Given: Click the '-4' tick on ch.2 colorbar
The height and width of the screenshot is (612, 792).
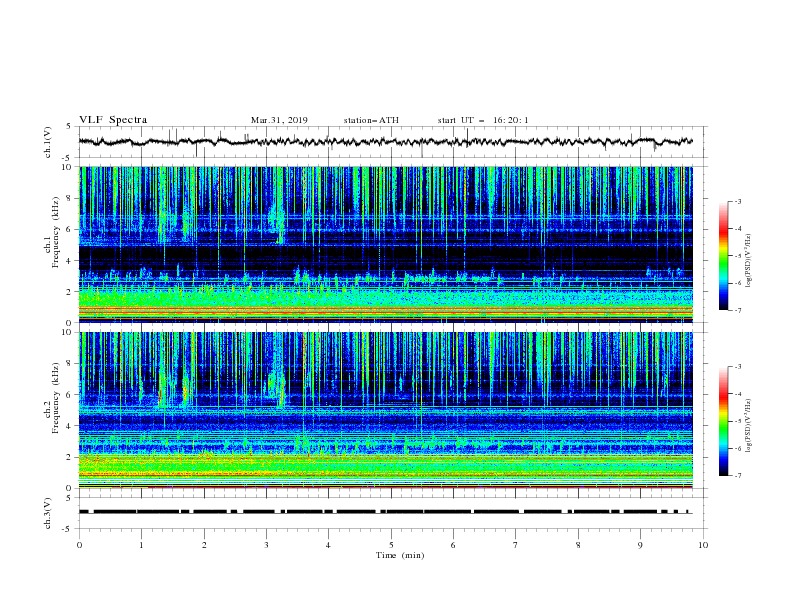Looking at the screenshot, I should point(737,394).
